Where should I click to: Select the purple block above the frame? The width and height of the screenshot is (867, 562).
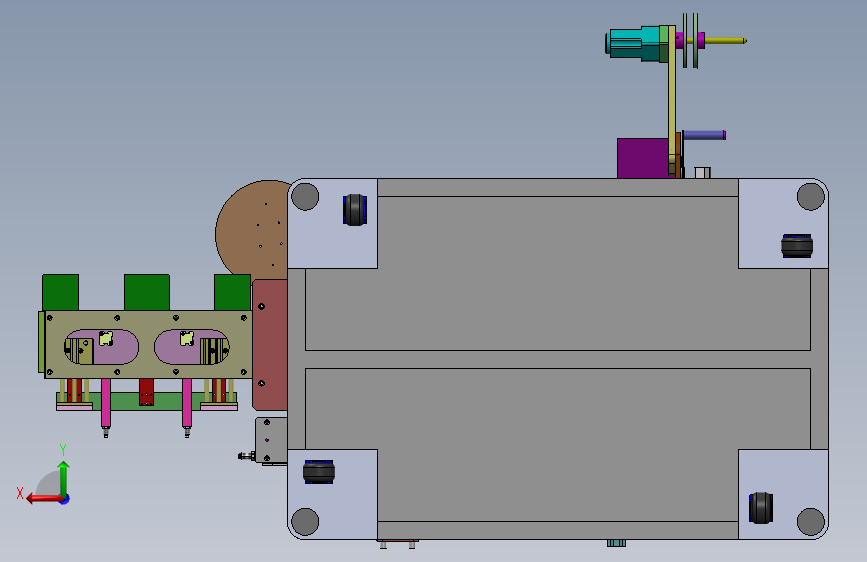click(643, 158)
